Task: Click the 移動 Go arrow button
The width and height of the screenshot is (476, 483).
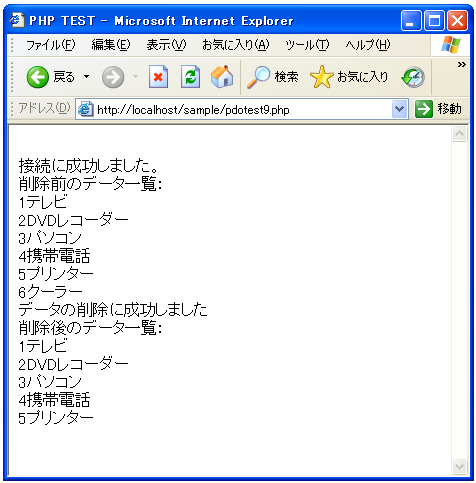Action: (424, 109)
